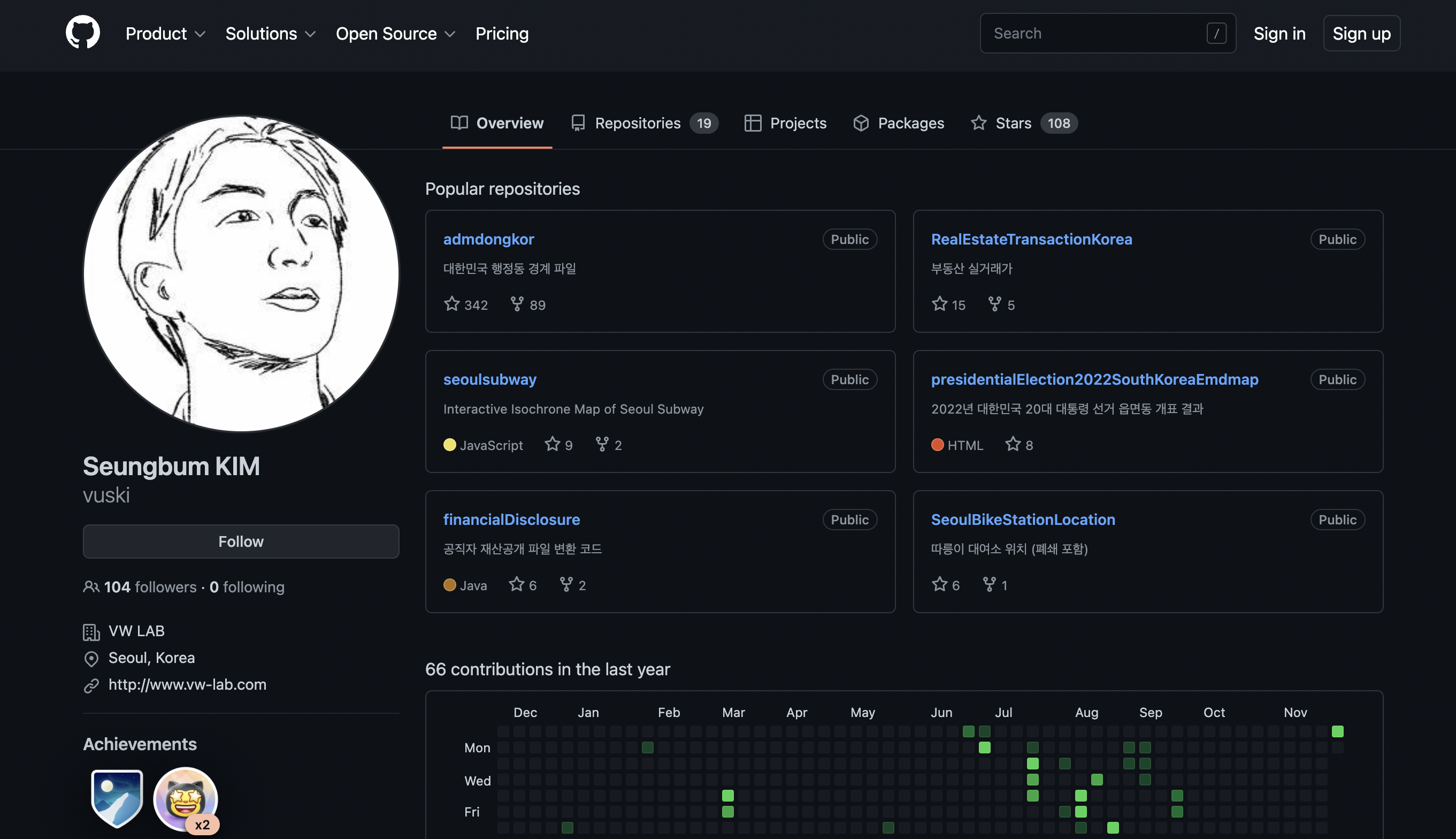Click fork icon on RealEstateTransactionKorea
Viewport: 1456px width, 839px height.
(x=994, y=304)
